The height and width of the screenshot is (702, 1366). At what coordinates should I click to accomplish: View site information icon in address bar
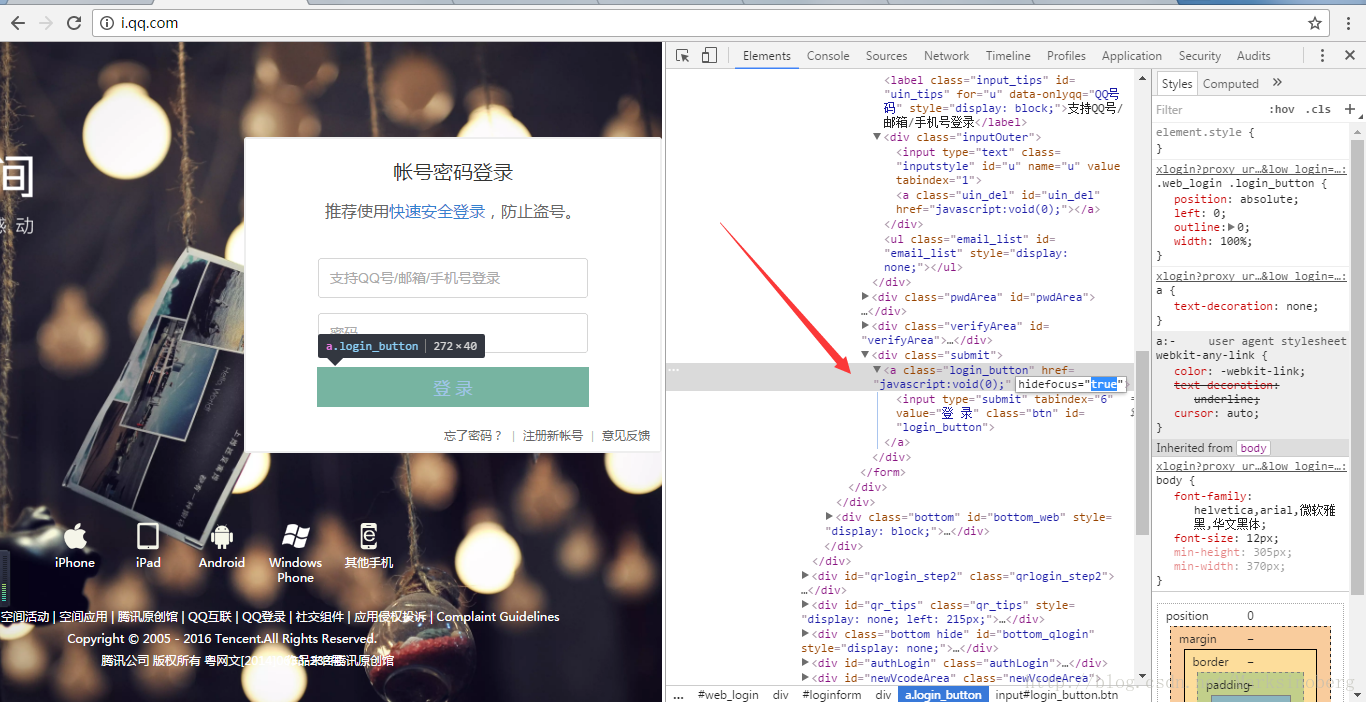pos(108,23)
